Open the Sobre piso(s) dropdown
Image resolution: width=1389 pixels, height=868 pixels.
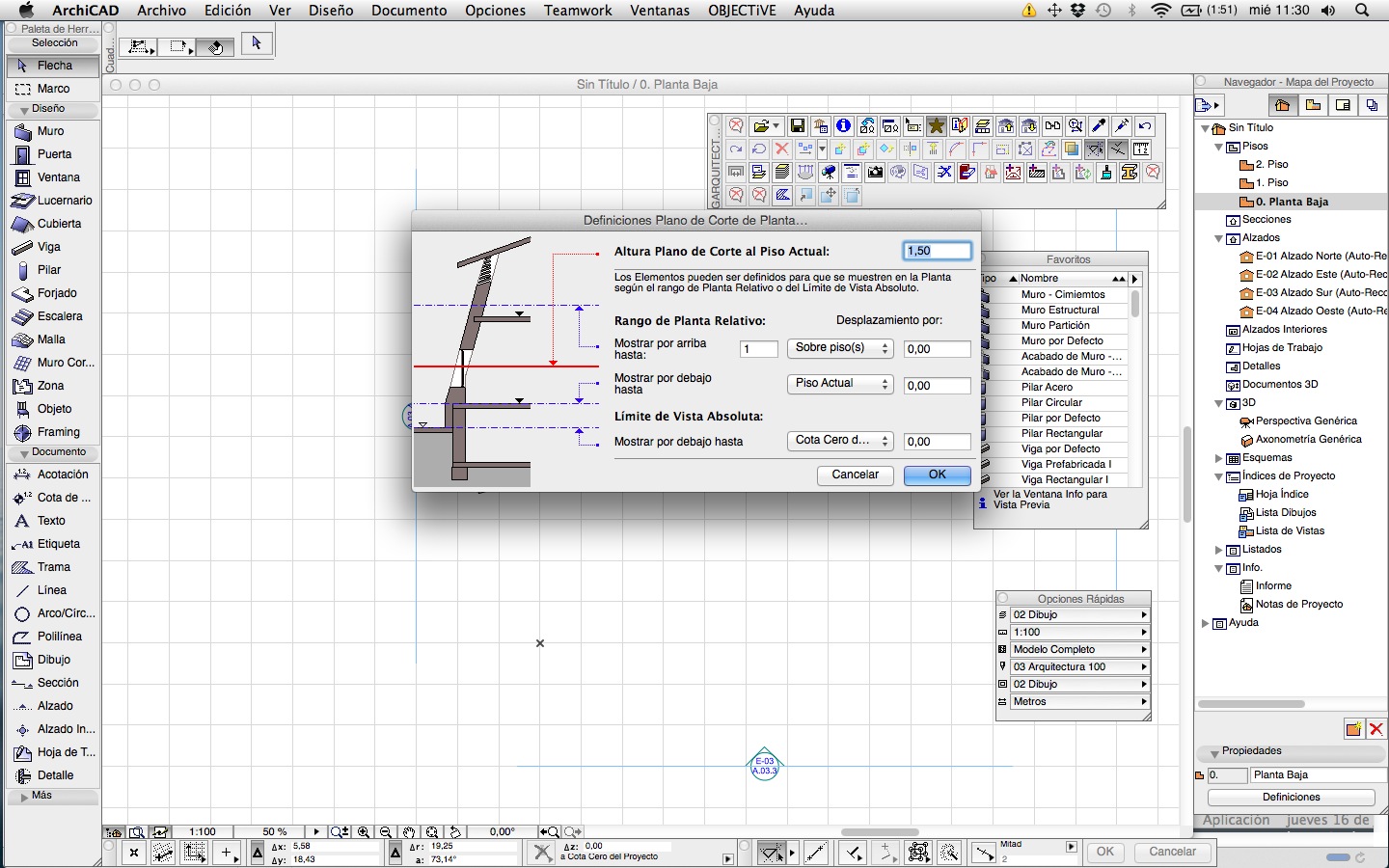[840, 348]
